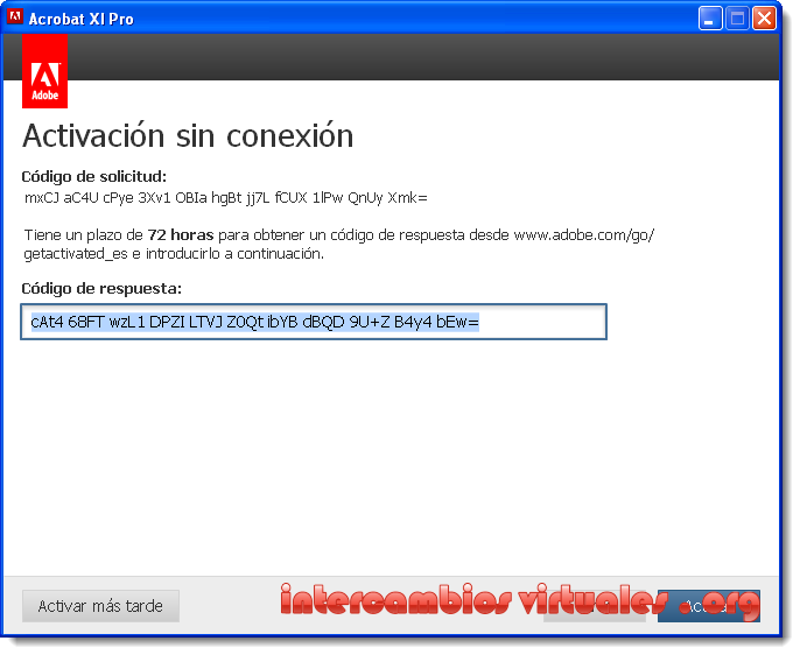Click the www.adobe.com/go/ address text

tap(584, 235)
